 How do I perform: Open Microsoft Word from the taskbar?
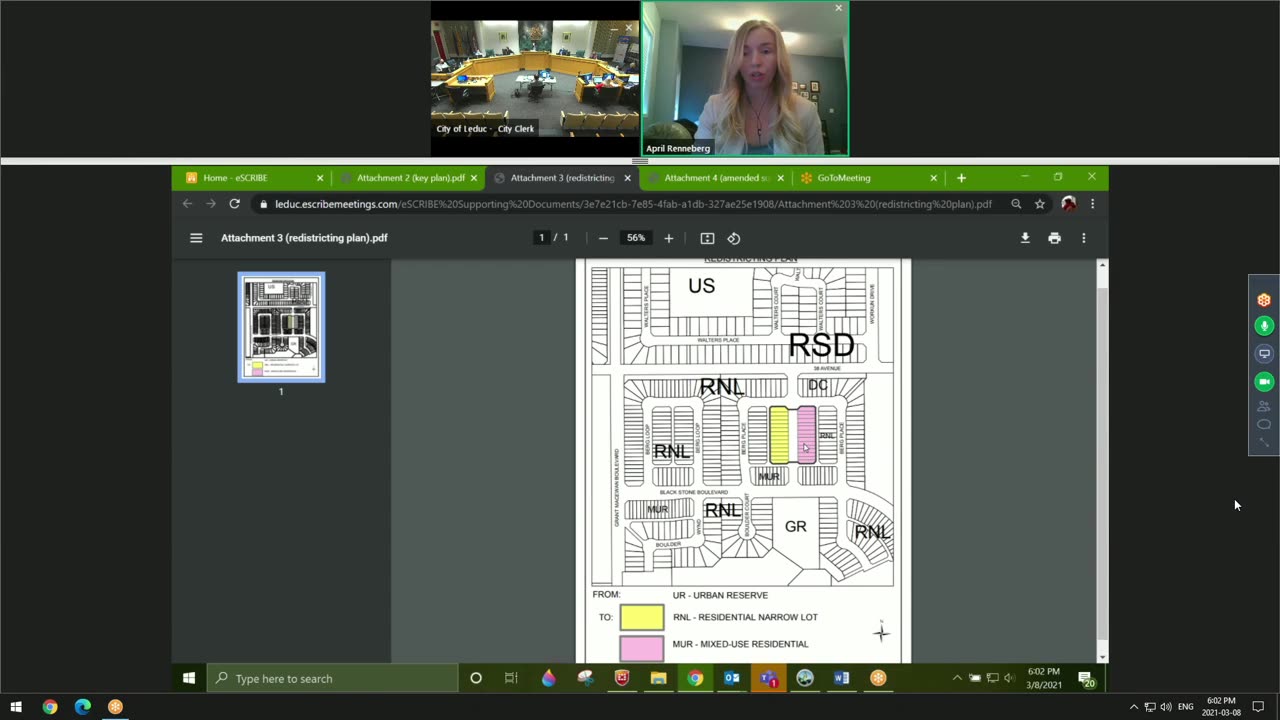click(x=842, y=678)
